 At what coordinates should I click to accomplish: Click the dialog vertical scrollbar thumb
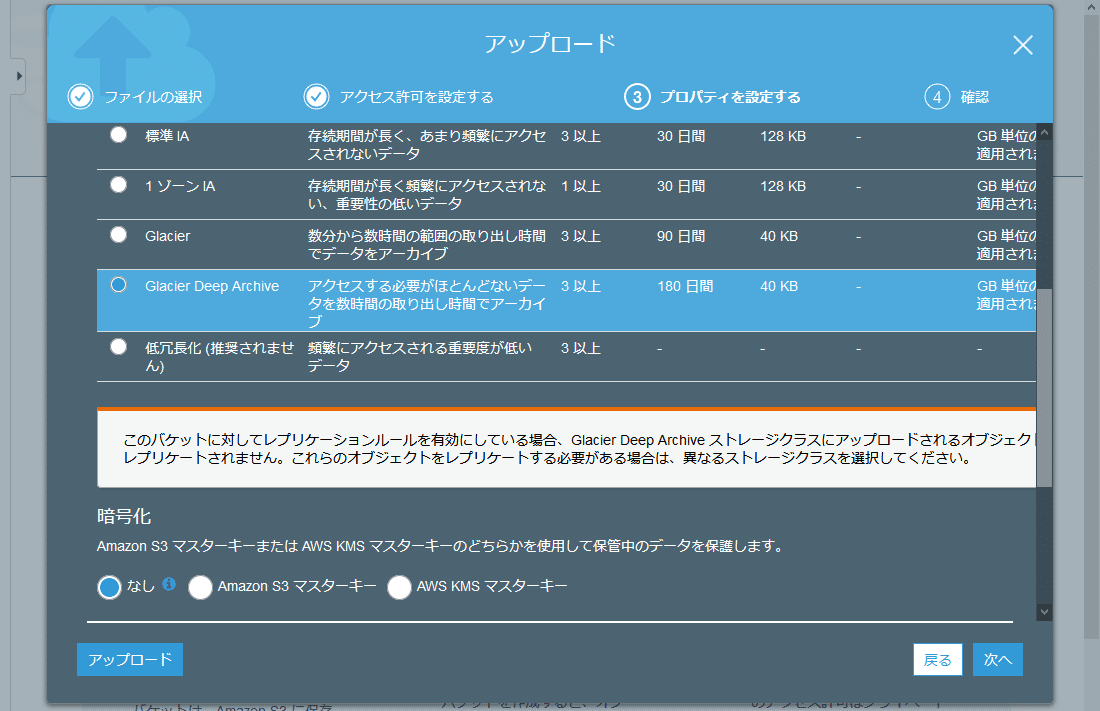[x=1045, y=387]
